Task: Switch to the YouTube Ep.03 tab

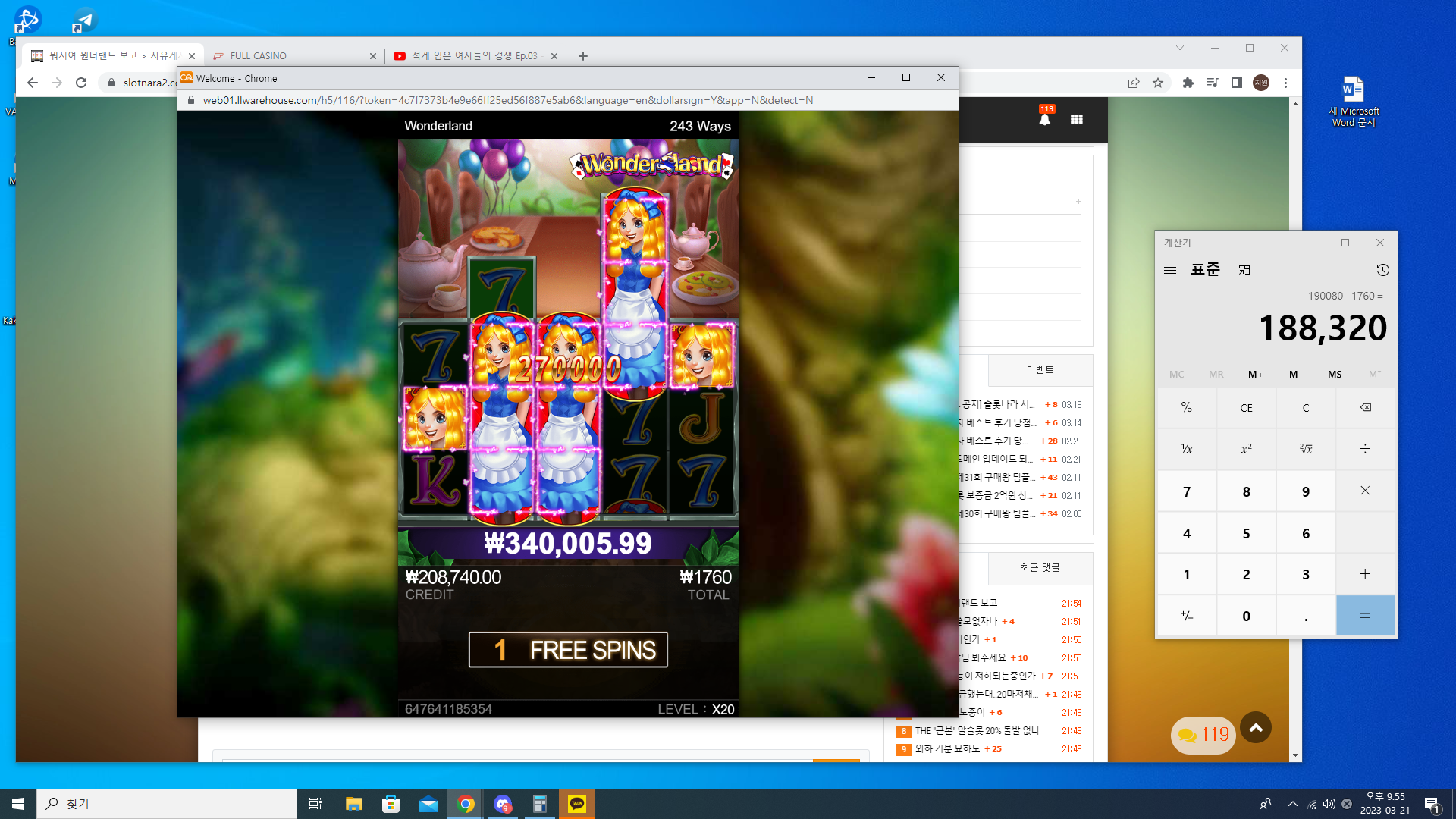Action: tap(476, 55)
